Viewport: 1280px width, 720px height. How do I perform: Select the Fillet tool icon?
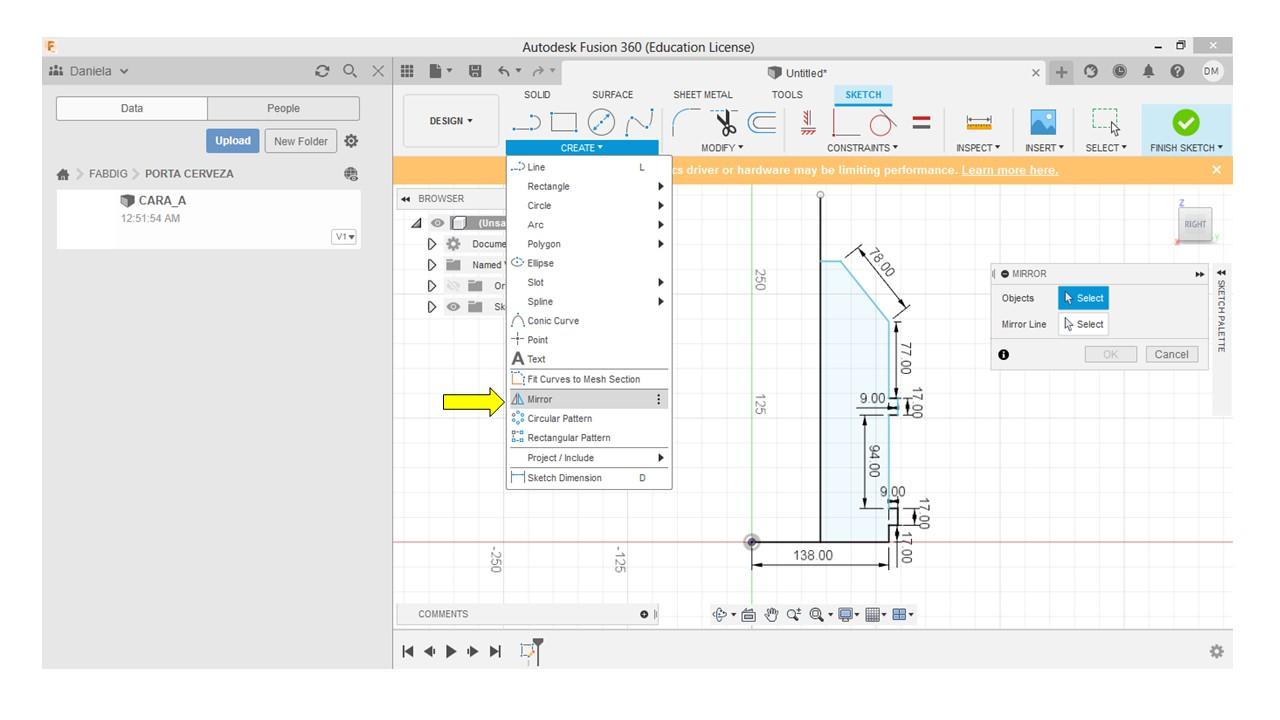pyautogui.click(x=686, y=122)
